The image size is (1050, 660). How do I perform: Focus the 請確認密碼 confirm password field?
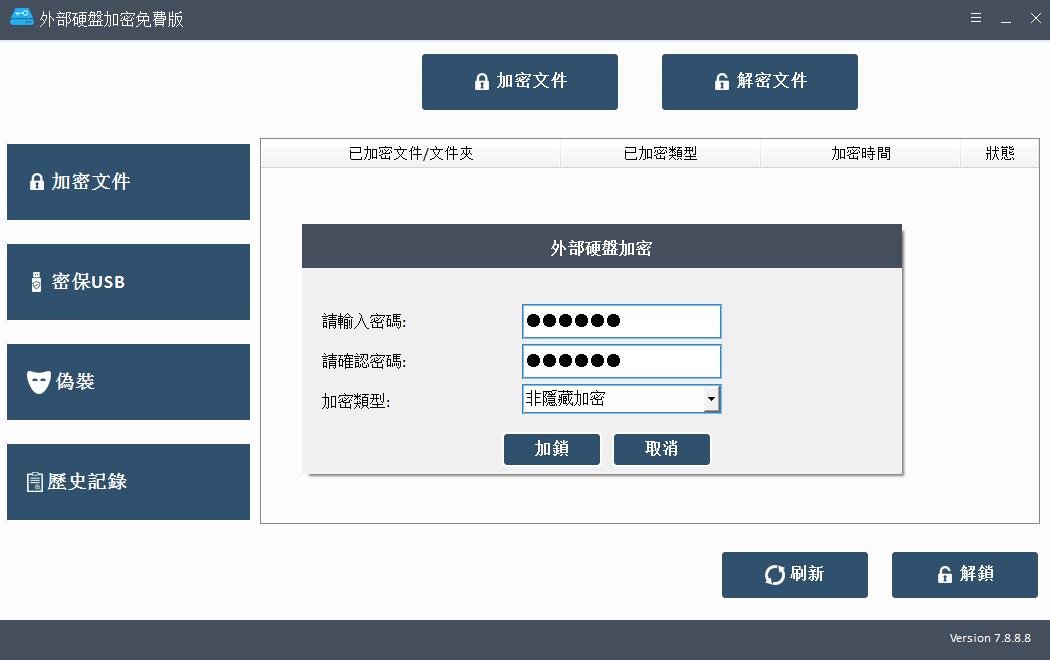point(621,361)
